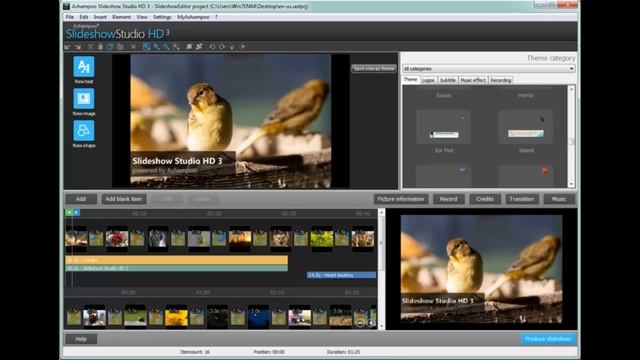This screenshot has height=360, width=640.
Task: Click the Save view as theme button
Action: coord(374,69)
